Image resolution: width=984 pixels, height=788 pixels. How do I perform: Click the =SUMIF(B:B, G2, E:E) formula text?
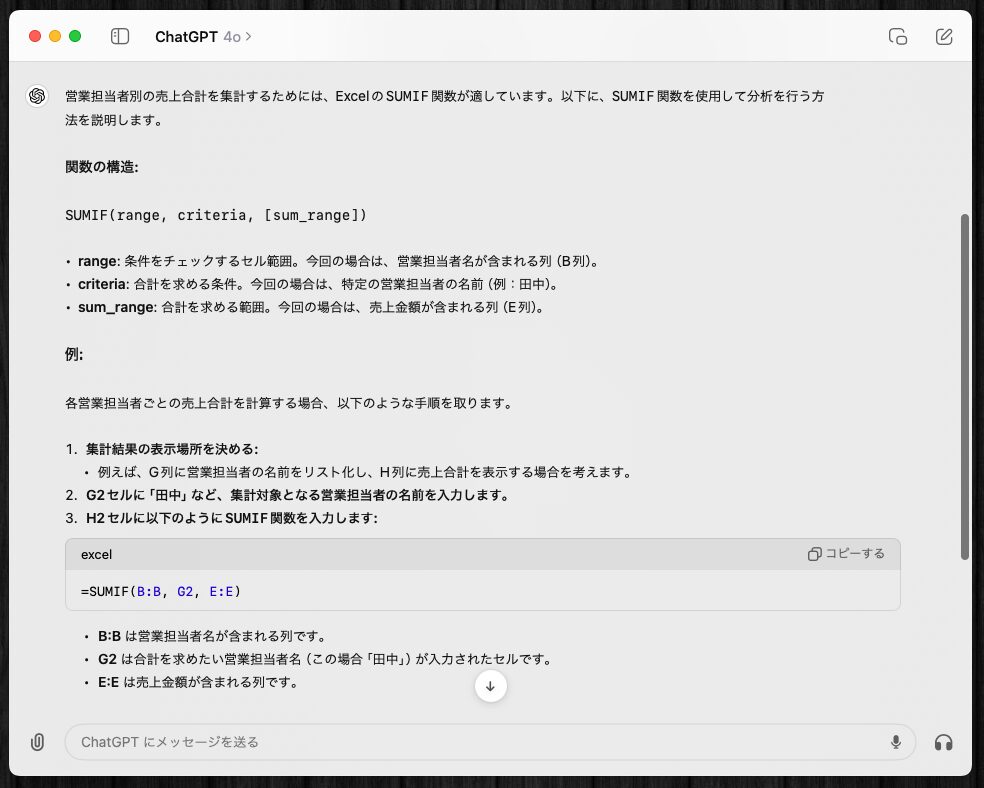click(161, 591)
